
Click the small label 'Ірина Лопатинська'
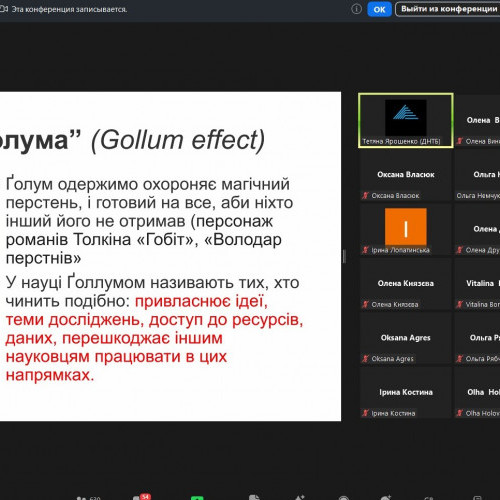coord(401,250)
